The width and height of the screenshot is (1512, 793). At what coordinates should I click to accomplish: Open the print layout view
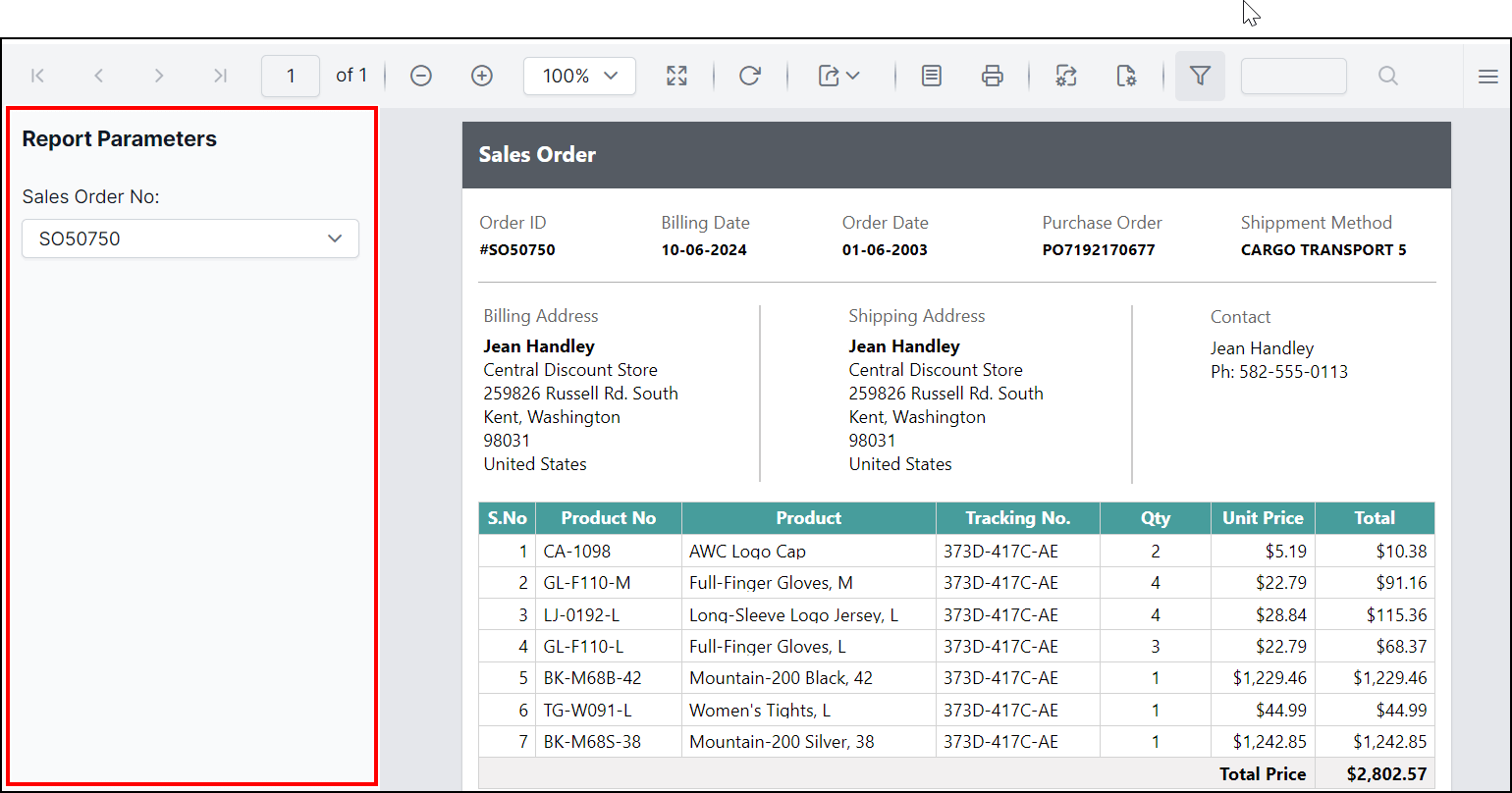[931, 76]
